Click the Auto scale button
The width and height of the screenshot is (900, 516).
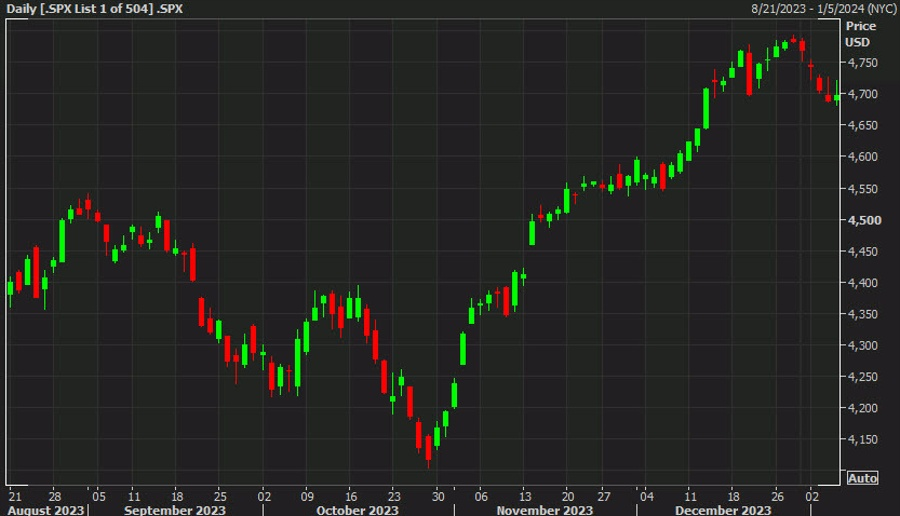862,478
